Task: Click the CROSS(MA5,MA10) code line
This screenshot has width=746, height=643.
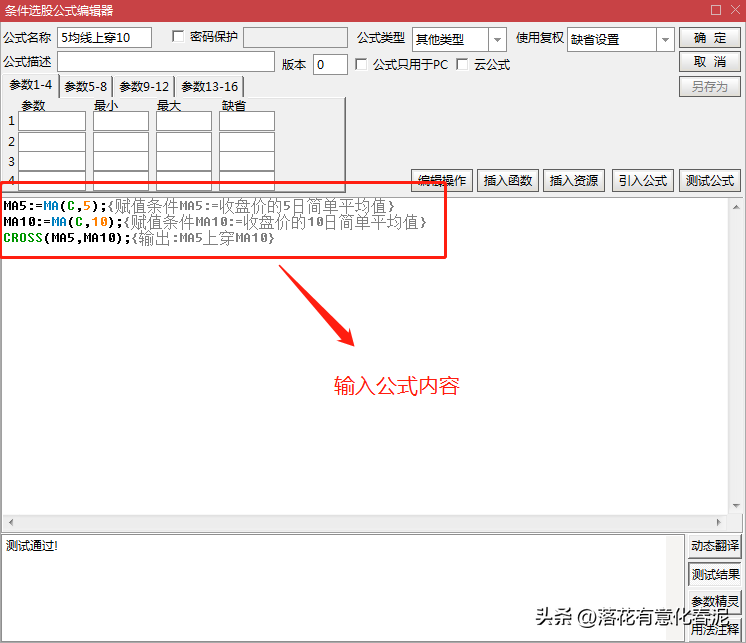Action: coord(139,237)
